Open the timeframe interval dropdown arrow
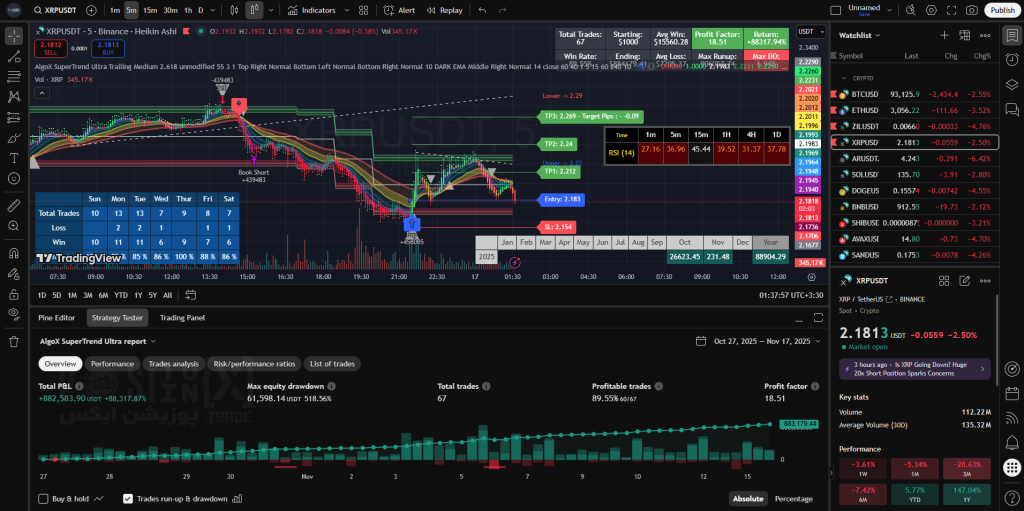 click(214, 10)
